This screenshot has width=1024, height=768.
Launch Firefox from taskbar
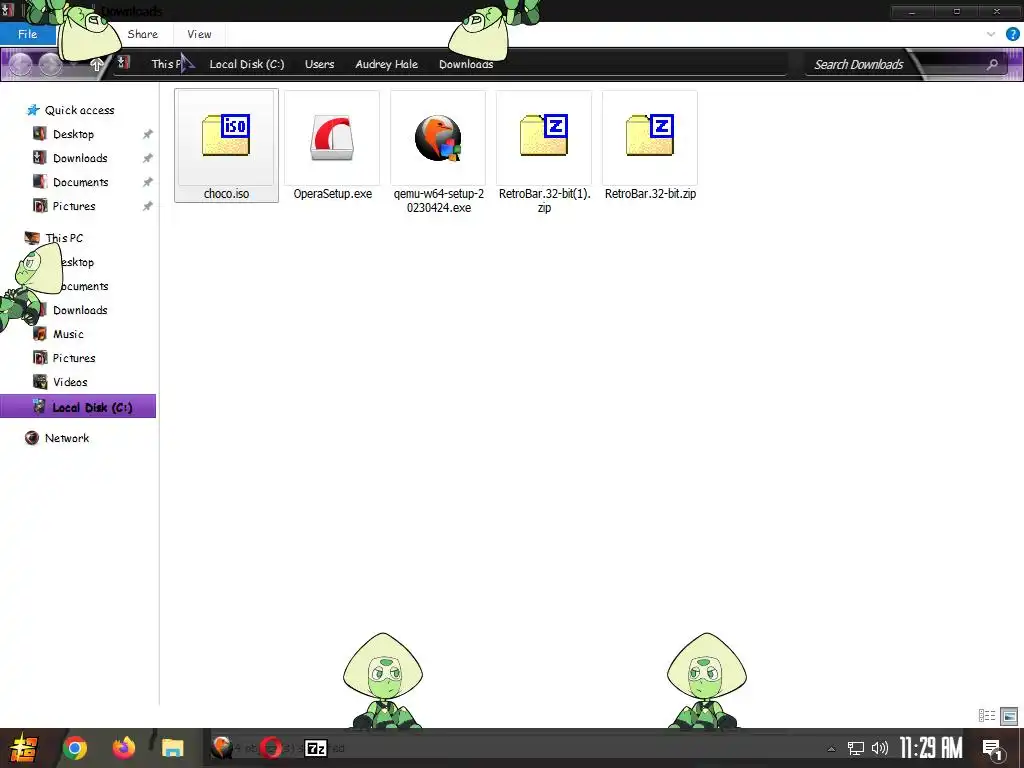pyautogui.click(x=123, y=748)
